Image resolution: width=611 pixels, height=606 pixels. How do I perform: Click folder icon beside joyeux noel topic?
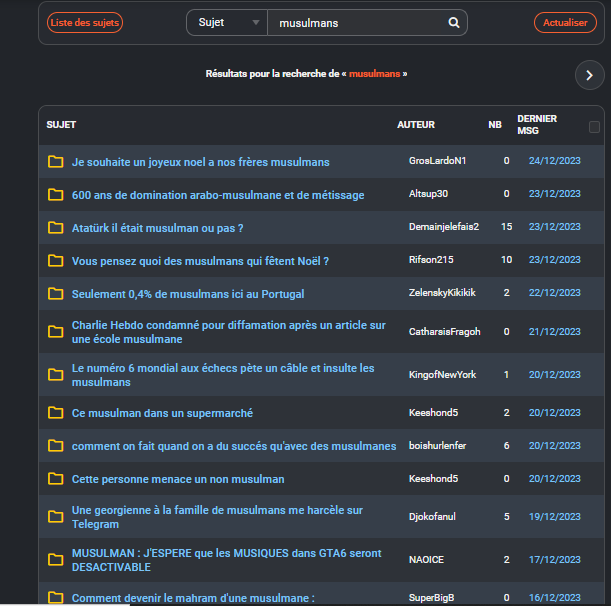pos(56,162)
